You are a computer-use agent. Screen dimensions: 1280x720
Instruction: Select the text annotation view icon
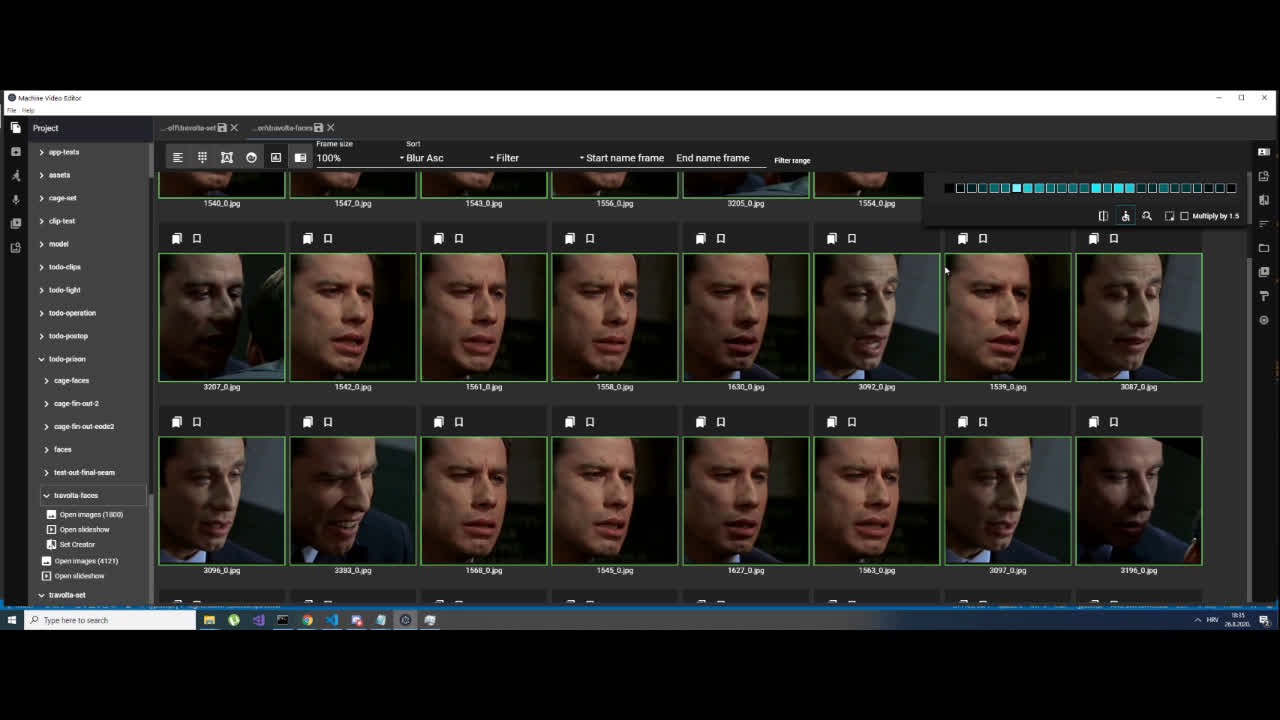[226, 157]
